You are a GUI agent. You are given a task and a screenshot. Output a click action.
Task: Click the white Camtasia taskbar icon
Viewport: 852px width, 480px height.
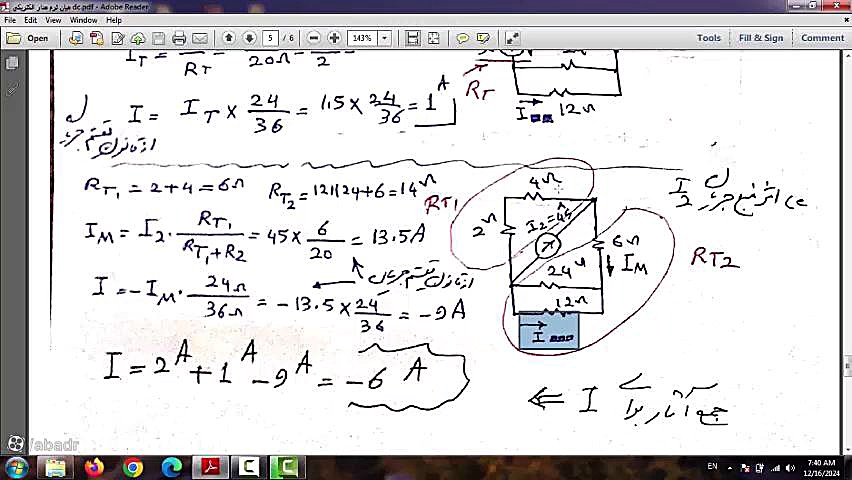coord(249,467)
